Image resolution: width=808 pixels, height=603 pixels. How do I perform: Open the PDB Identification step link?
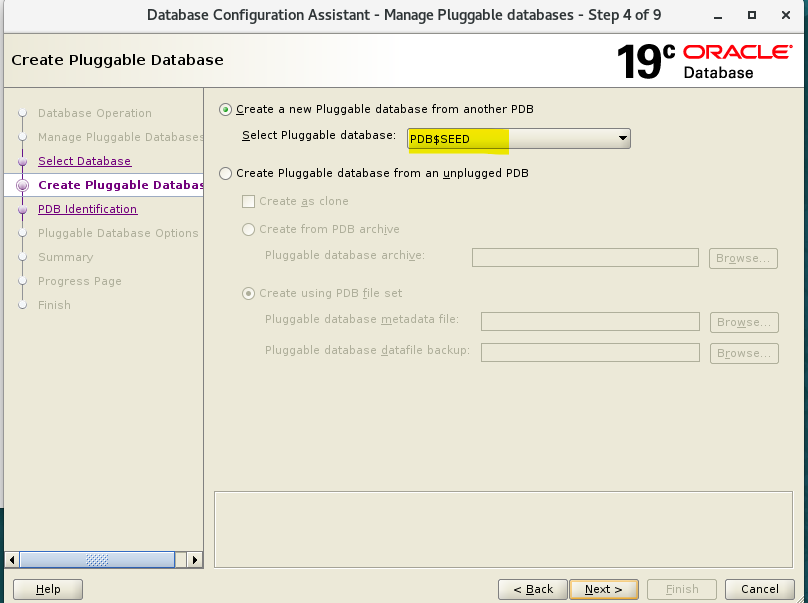[x=88, y=209]
